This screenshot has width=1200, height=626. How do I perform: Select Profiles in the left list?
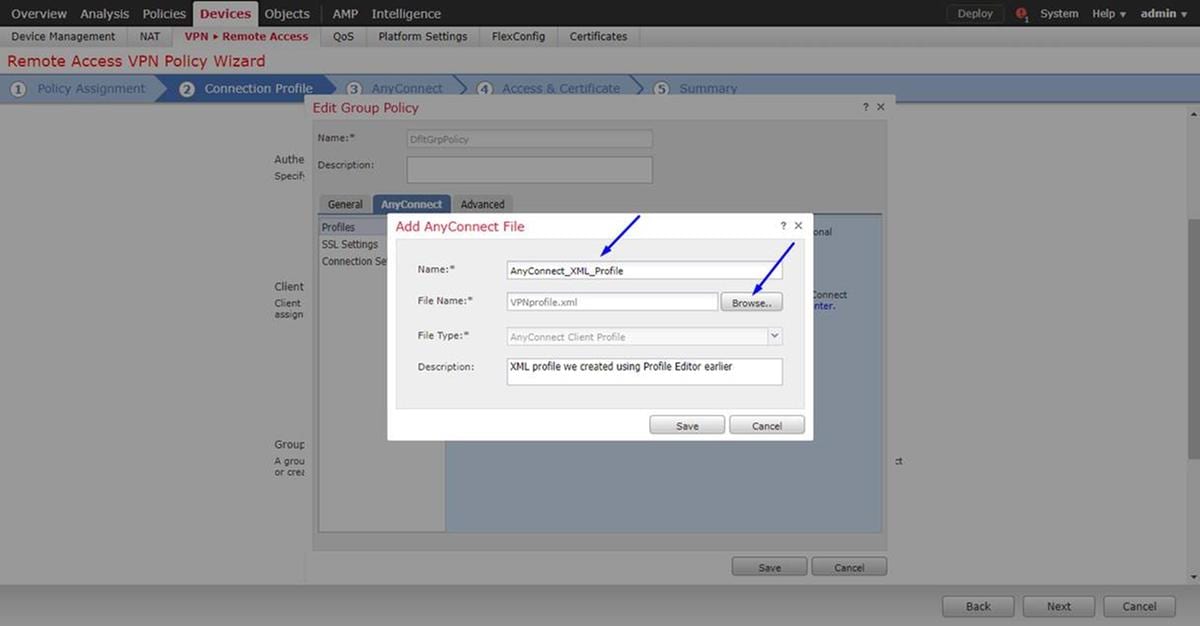[x=353, y=228]
